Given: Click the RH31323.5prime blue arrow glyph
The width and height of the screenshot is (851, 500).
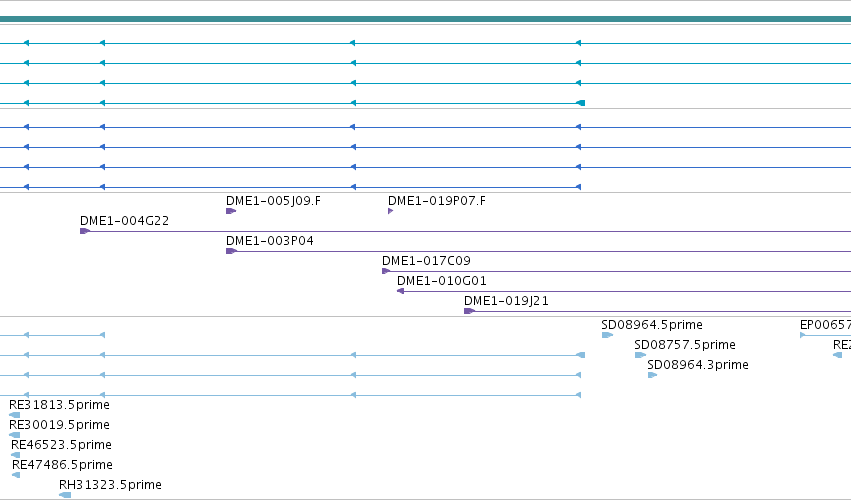Looking at the screenshot, I should click(x=65, y=495).
